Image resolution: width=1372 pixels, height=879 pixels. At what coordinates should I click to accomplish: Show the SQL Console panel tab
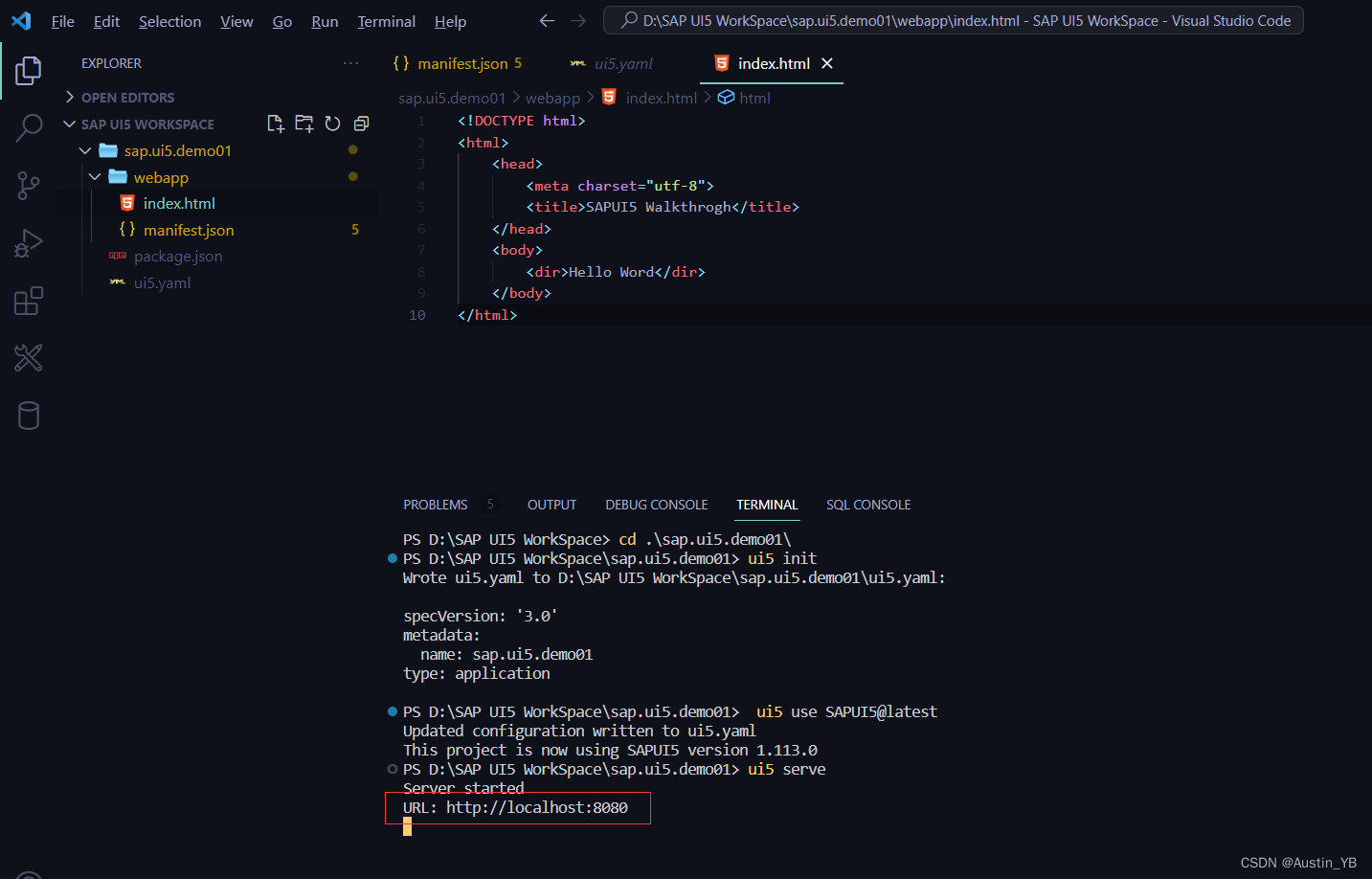(868, 505)
